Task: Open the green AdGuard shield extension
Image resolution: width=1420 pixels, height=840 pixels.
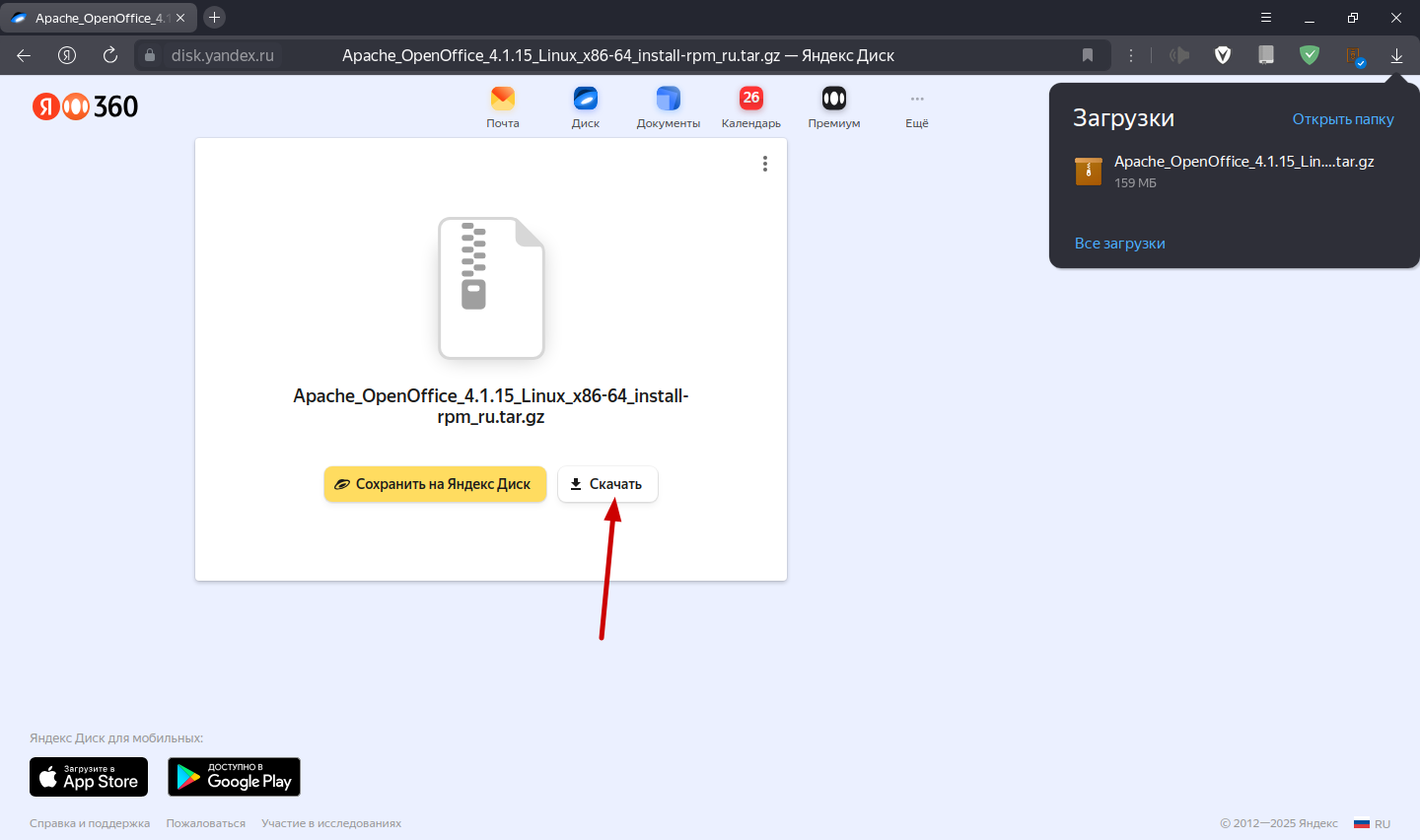Action: pyautogui.click(x=1310, y=55)
